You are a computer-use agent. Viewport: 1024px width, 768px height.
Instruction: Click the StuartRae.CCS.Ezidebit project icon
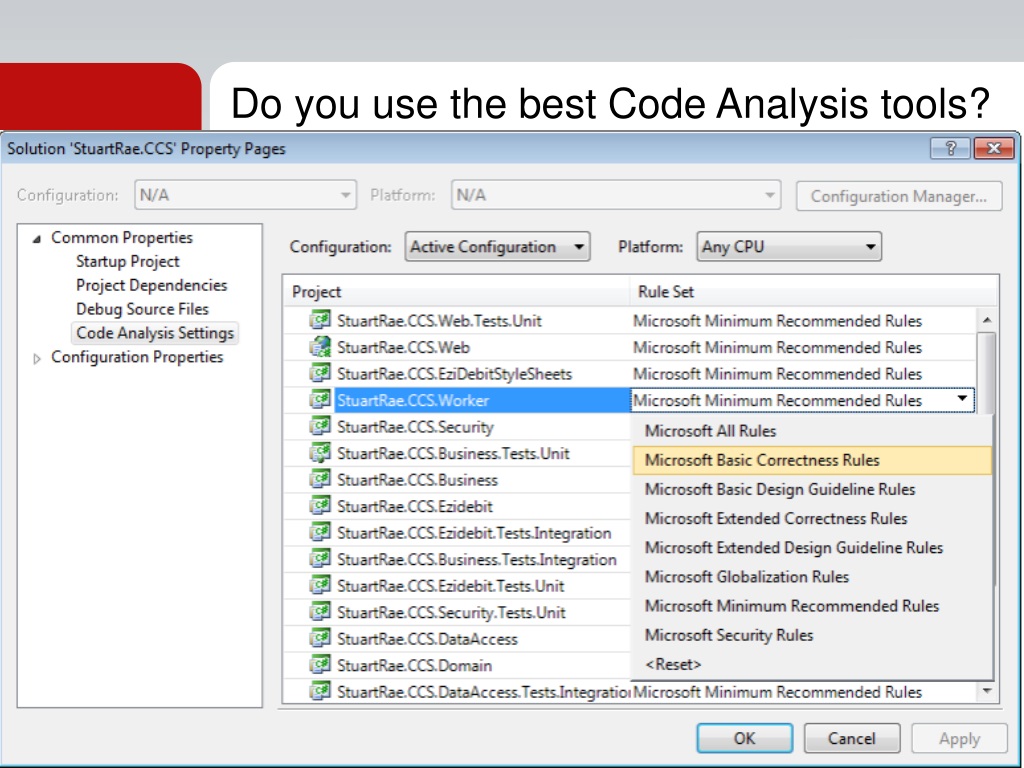point(320,505)
